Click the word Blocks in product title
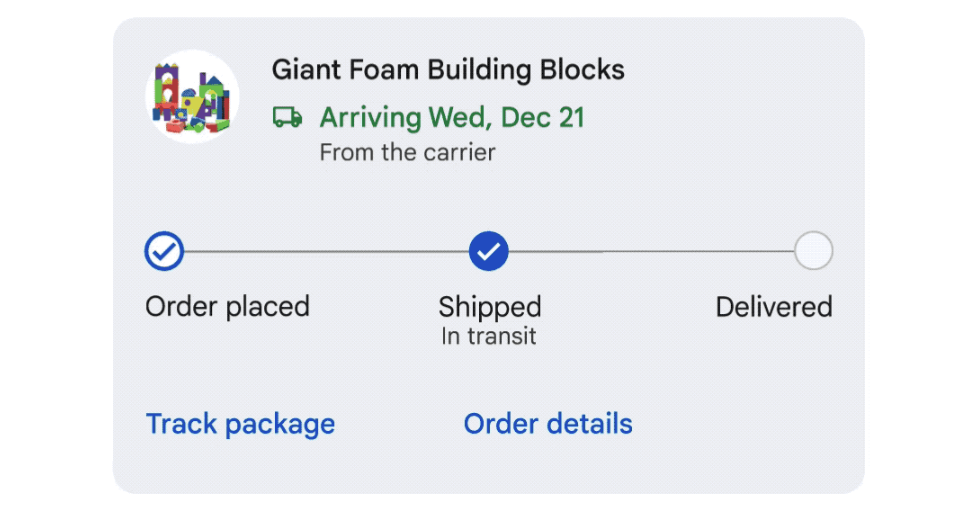This screenshot has width=969, height=510. tap(582, 70)
